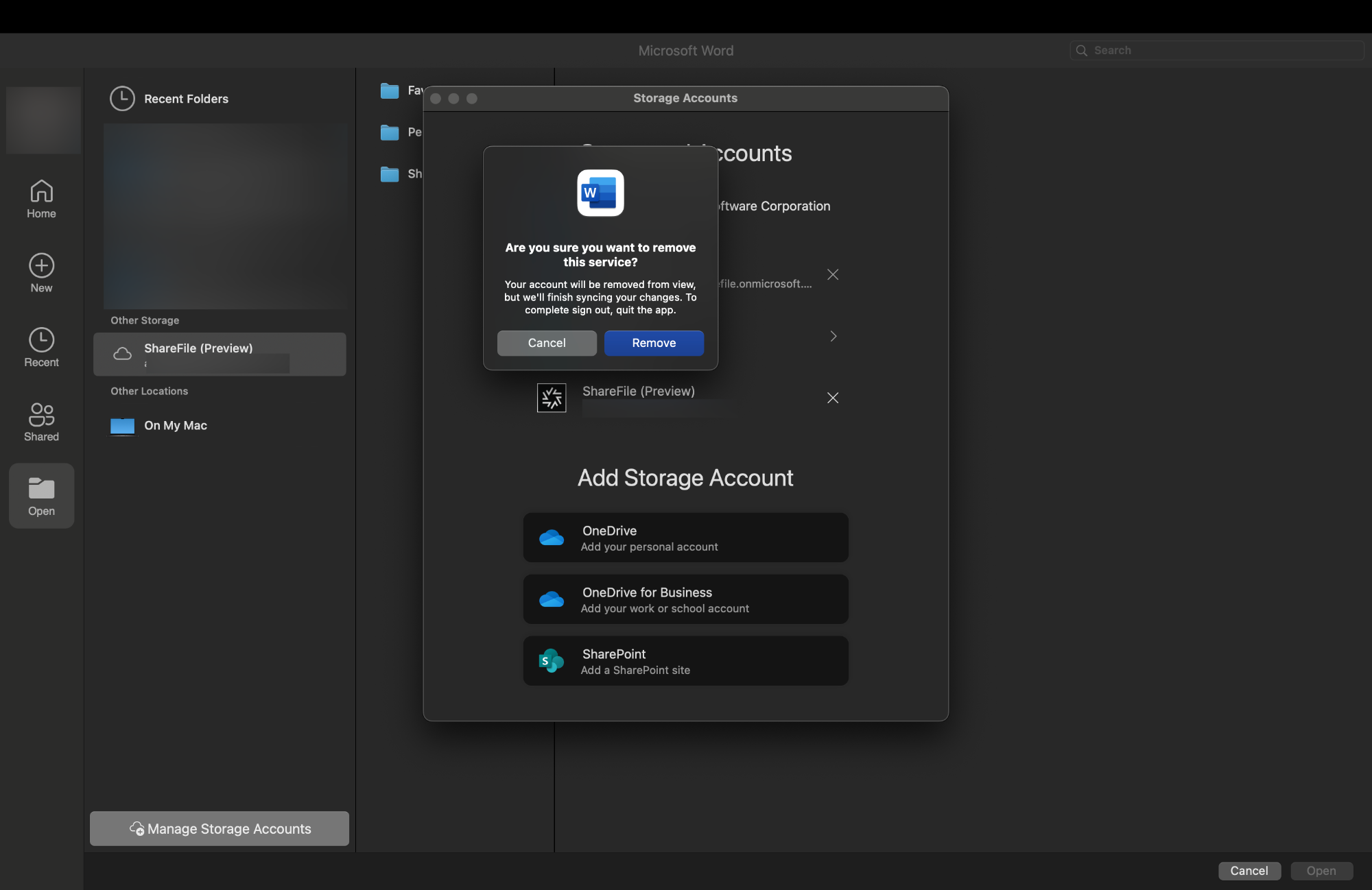Select the Open tab in sidebar

click(41, 496)
